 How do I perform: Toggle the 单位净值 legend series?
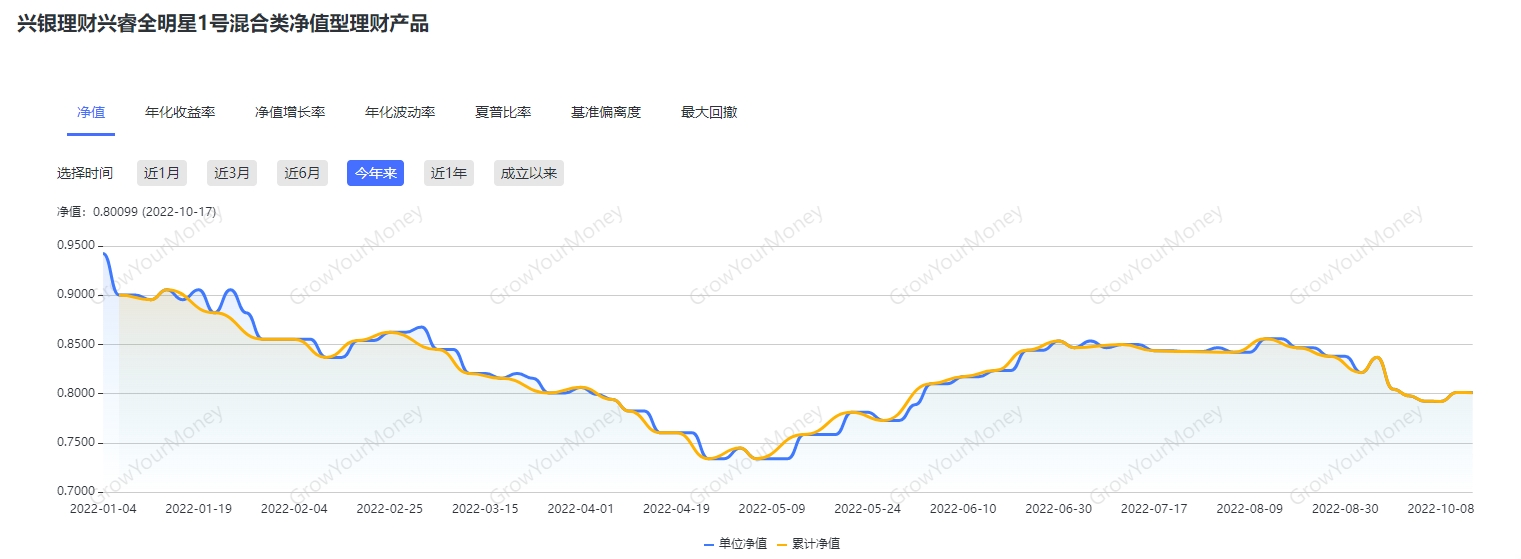pos(736,544)
